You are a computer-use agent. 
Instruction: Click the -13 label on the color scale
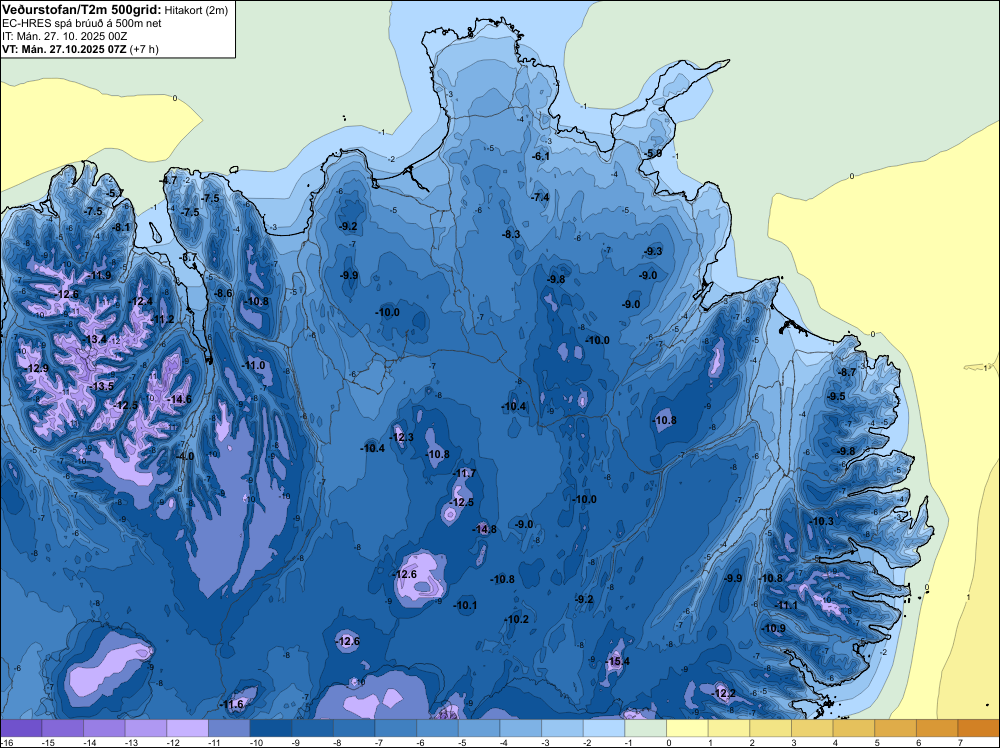click(x=131, y=742)
